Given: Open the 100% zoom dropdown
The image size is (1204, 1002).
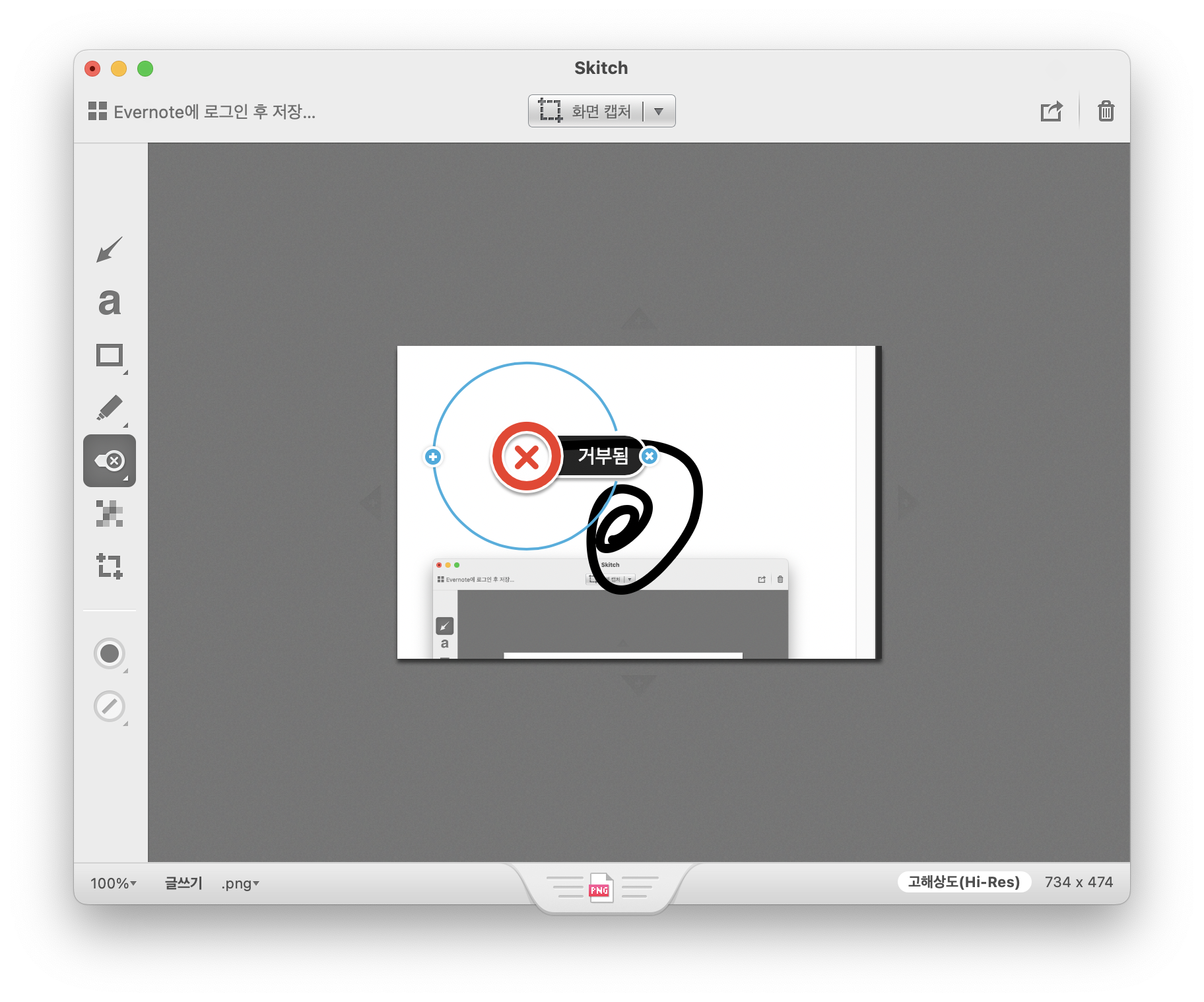Looking at the screenshot, I should [x=114, y=883].
